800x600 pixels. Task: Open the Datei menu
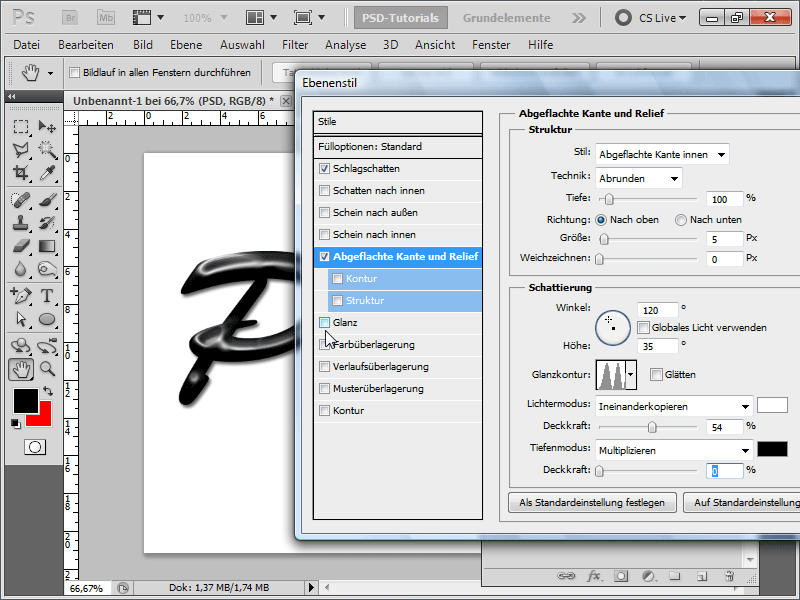[x=27, y=45]
